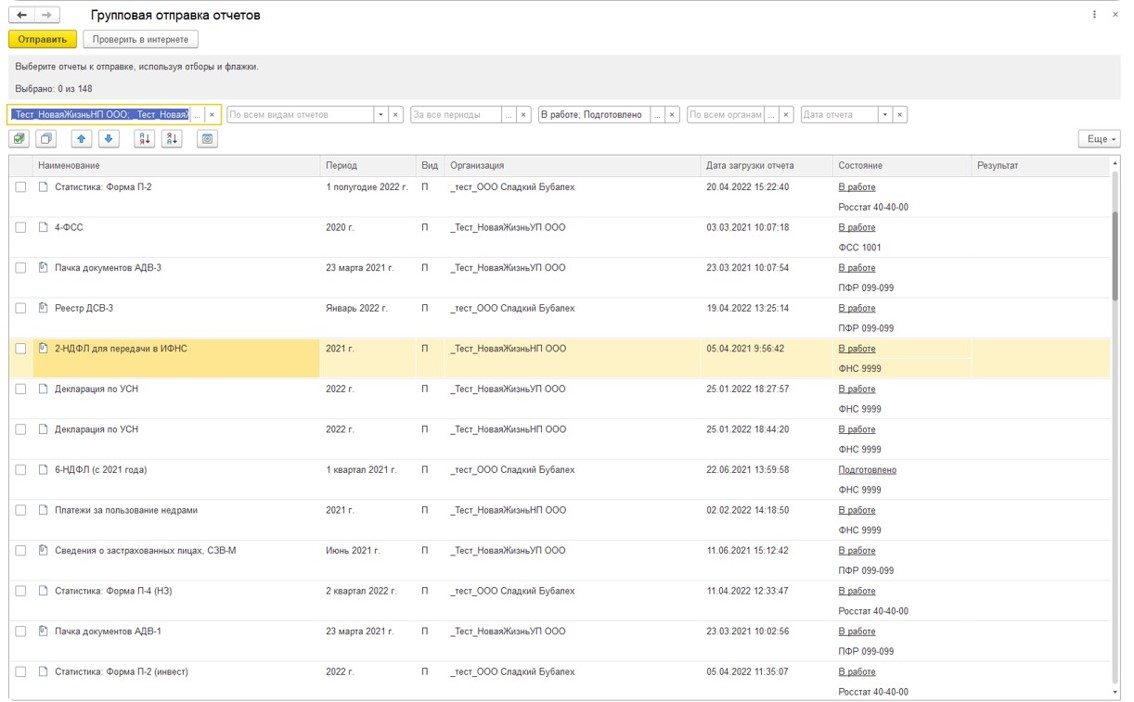Tick the Пачка документов АДВ-3 checkbox
Screen dimensions: 1134x702
pos(21,267)
